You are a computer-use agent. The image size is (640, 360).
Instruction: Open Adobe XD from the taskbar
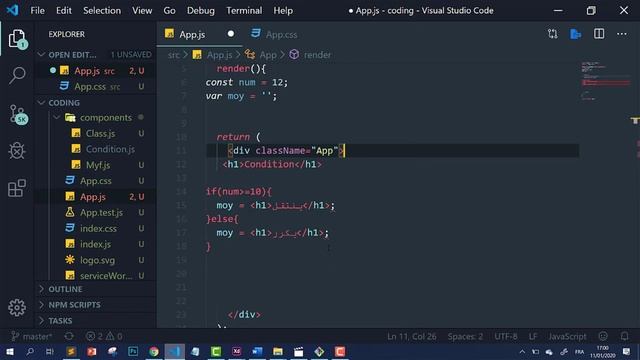pyautogui.click(x=237, y=351)
